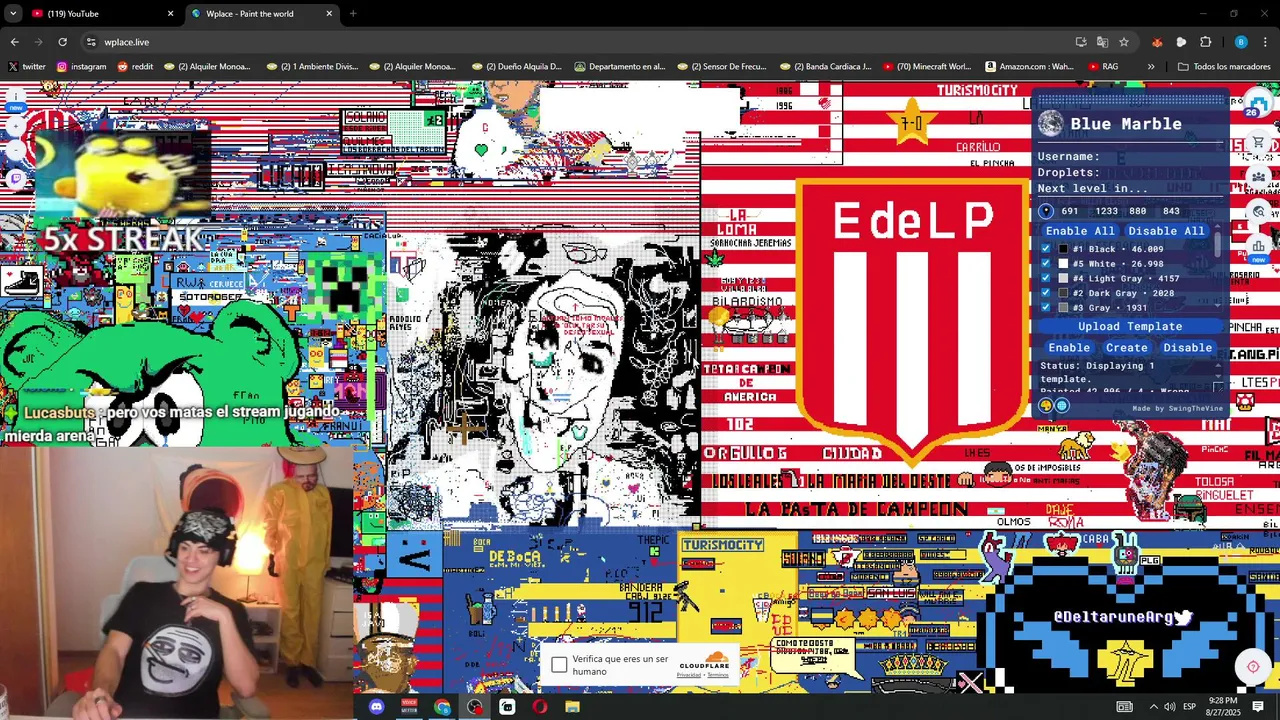Open the Wplace user level badge 26

[x=1257, y=104]
